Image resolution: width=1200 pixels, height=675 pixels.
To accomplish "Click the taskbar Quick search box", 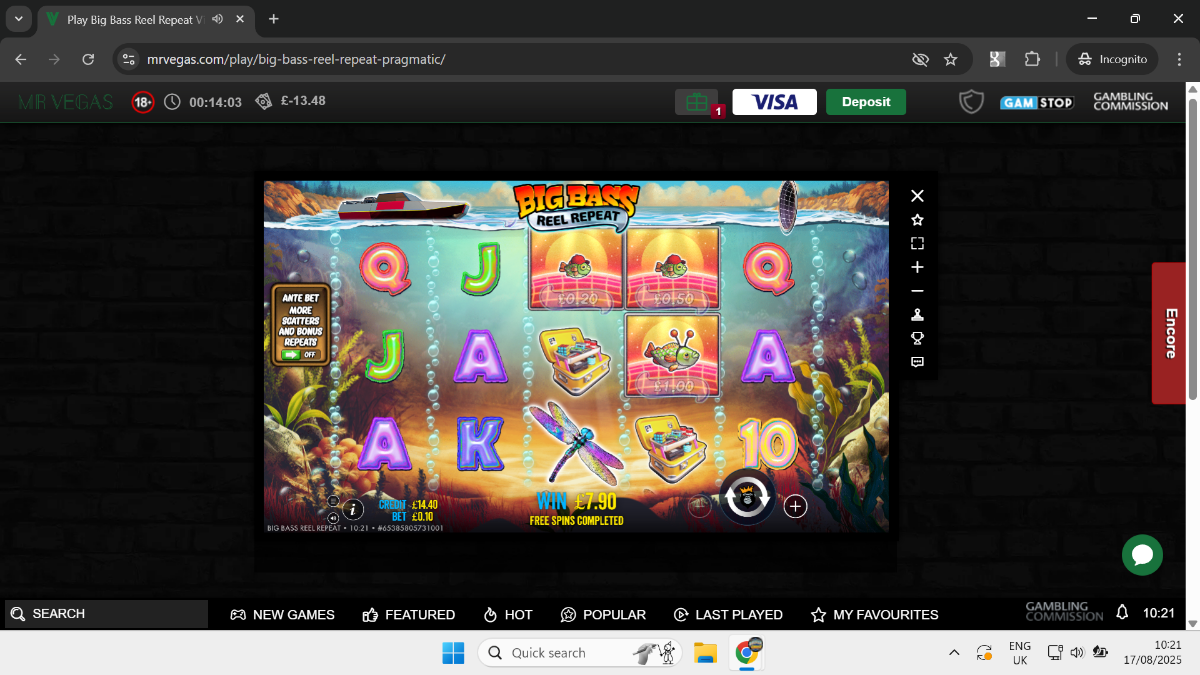I will click(x=580, y=653).
